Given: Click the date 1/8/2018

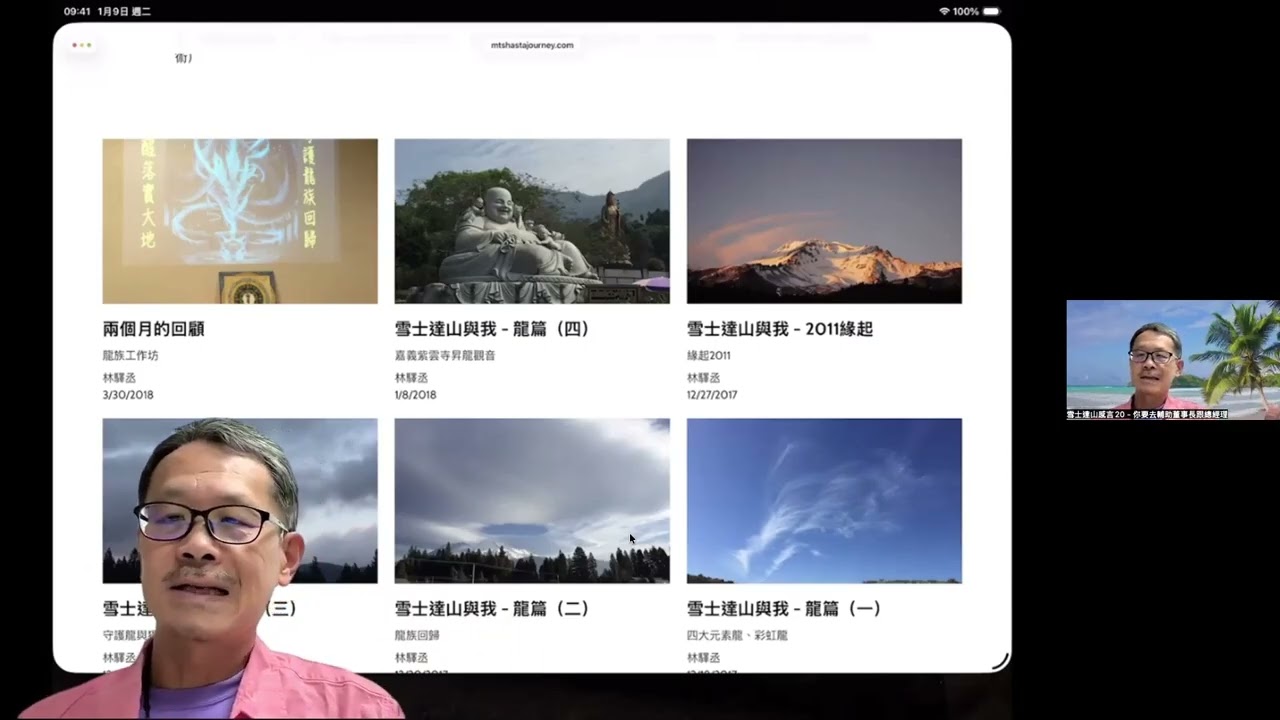Looking at the screenshot, I should point(415,395).
